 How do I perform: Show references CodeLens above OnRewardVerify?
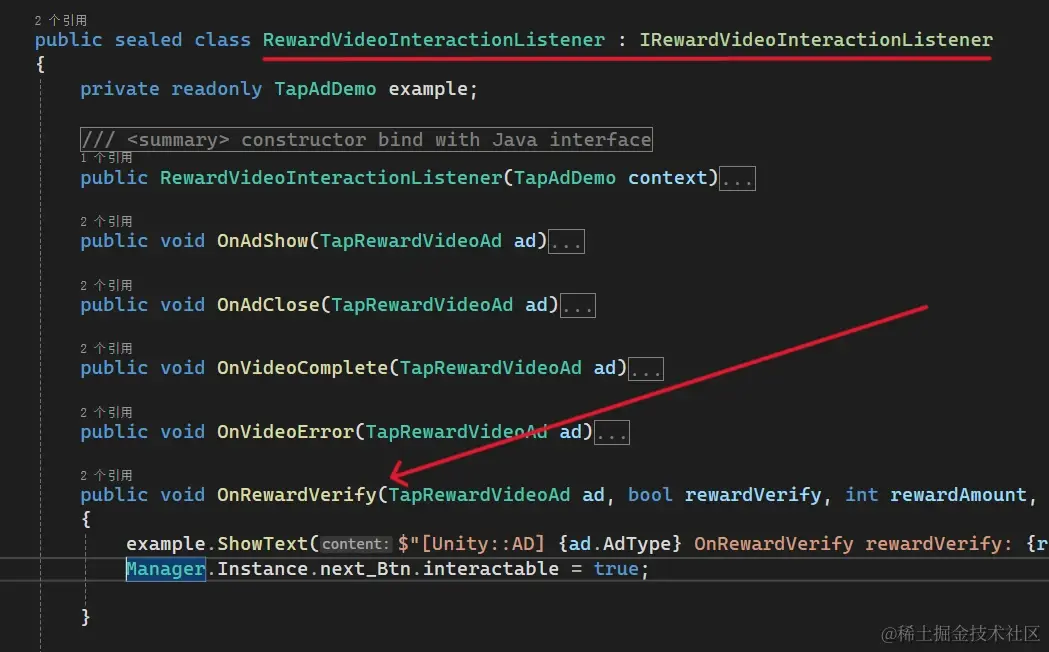(106, 475)
